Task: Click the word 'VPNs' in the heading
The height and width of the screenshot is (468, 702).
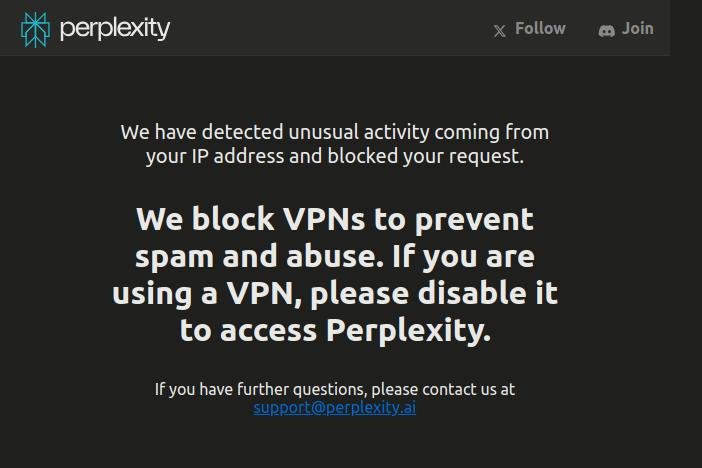Action: coord(324,219)
